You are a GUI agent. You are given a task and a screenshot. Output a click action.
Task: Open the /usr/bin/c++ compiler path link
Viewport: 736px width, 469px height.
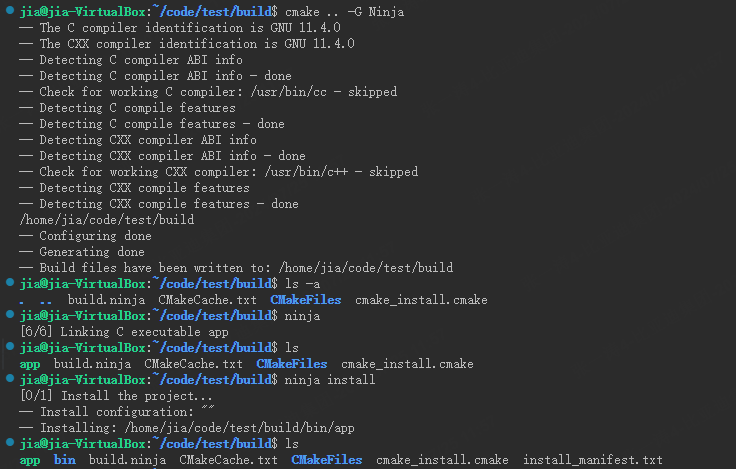(306, 172)
